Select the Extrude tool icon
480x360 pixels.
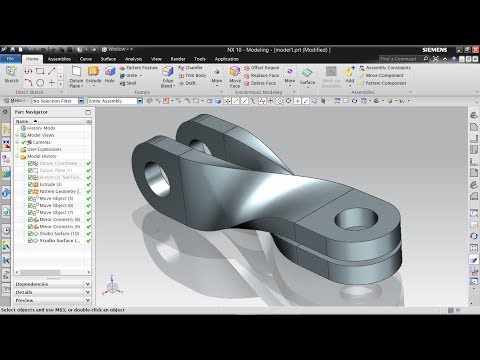coord(93,71)
